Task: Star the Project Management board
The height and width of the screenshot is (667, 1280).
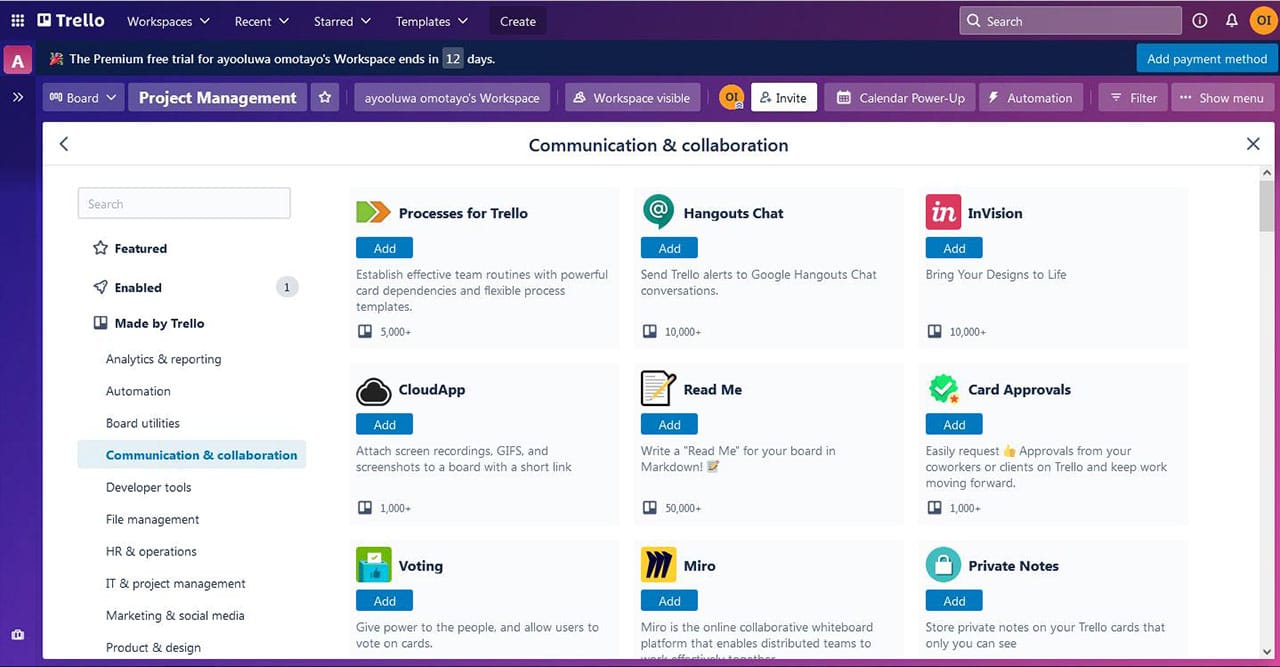Action: (324, 97)
